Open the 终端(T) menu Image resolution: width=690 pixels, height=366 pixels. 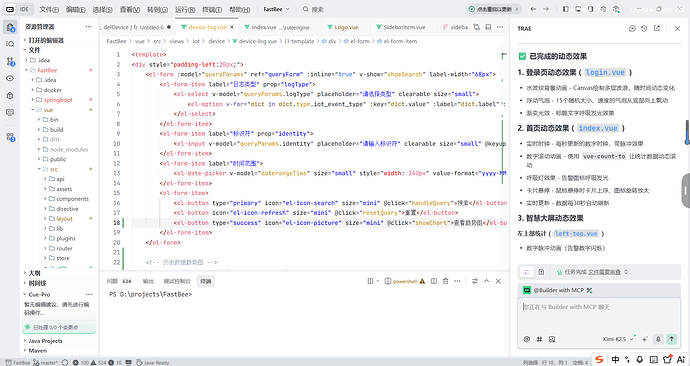click(212, 9)
